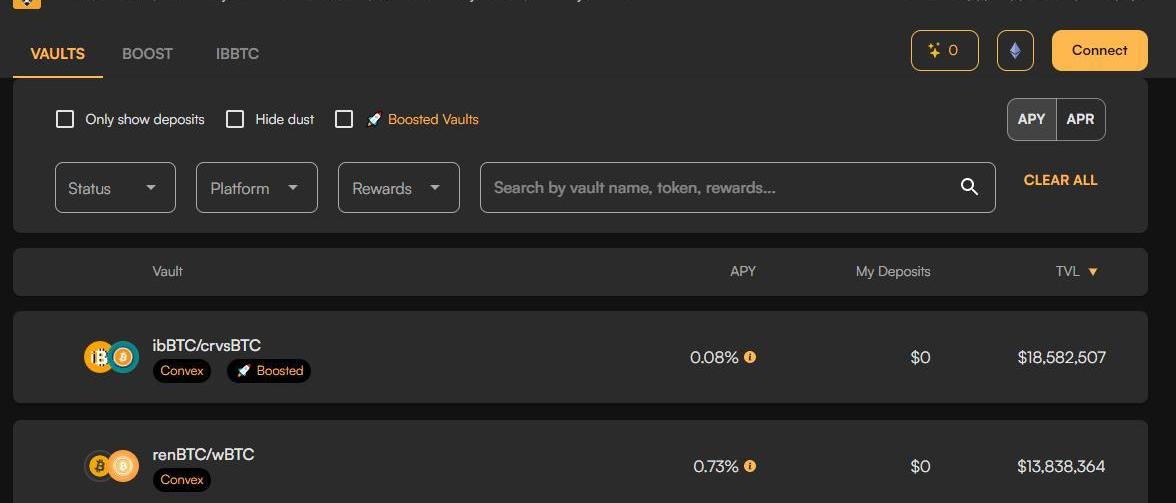
Task: Expand the Platform dropdown filter
Action: tap(256, 188)
